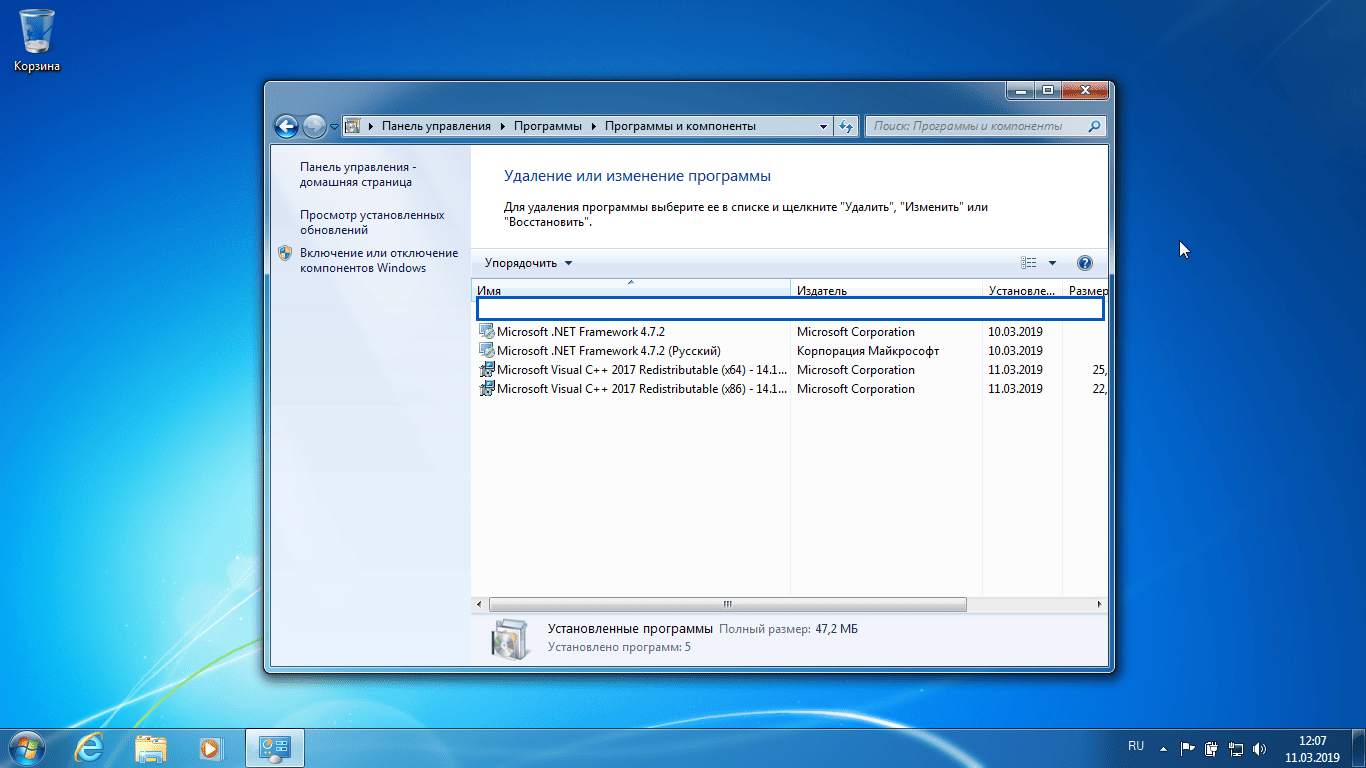The width and height of the screenshot is (1366, 768).
Task: Click power plug tray icon
Action: 1211,747
